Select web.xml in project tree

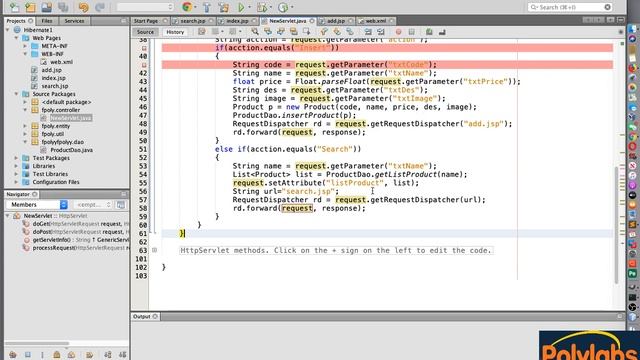click(62, 62)
